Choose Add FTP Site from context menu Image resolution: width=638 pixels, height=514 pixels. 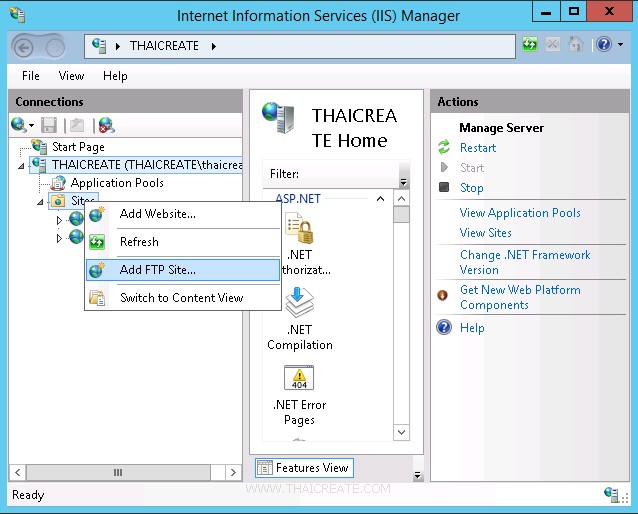(x=183, y=270)
